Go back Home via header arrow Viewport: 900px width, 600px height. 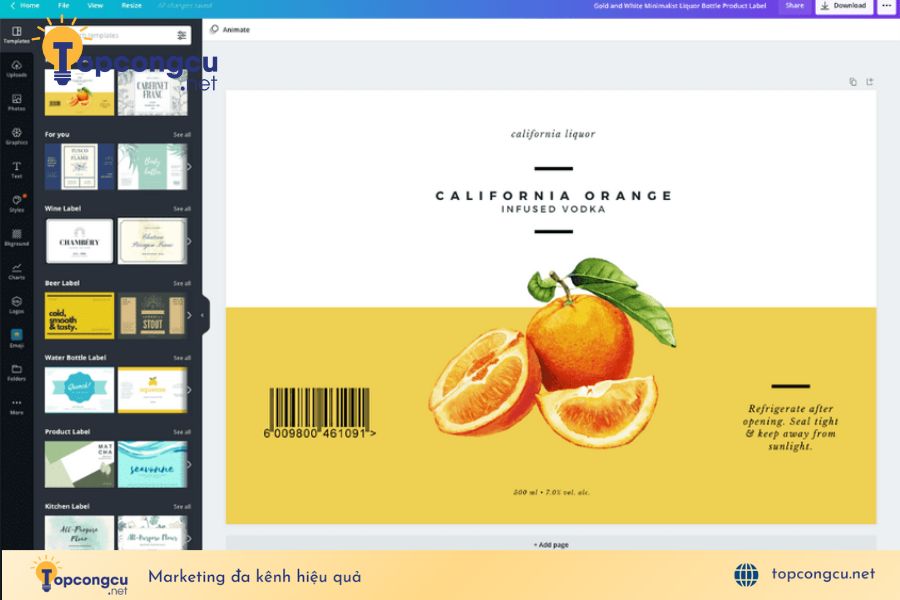point(25,5)
